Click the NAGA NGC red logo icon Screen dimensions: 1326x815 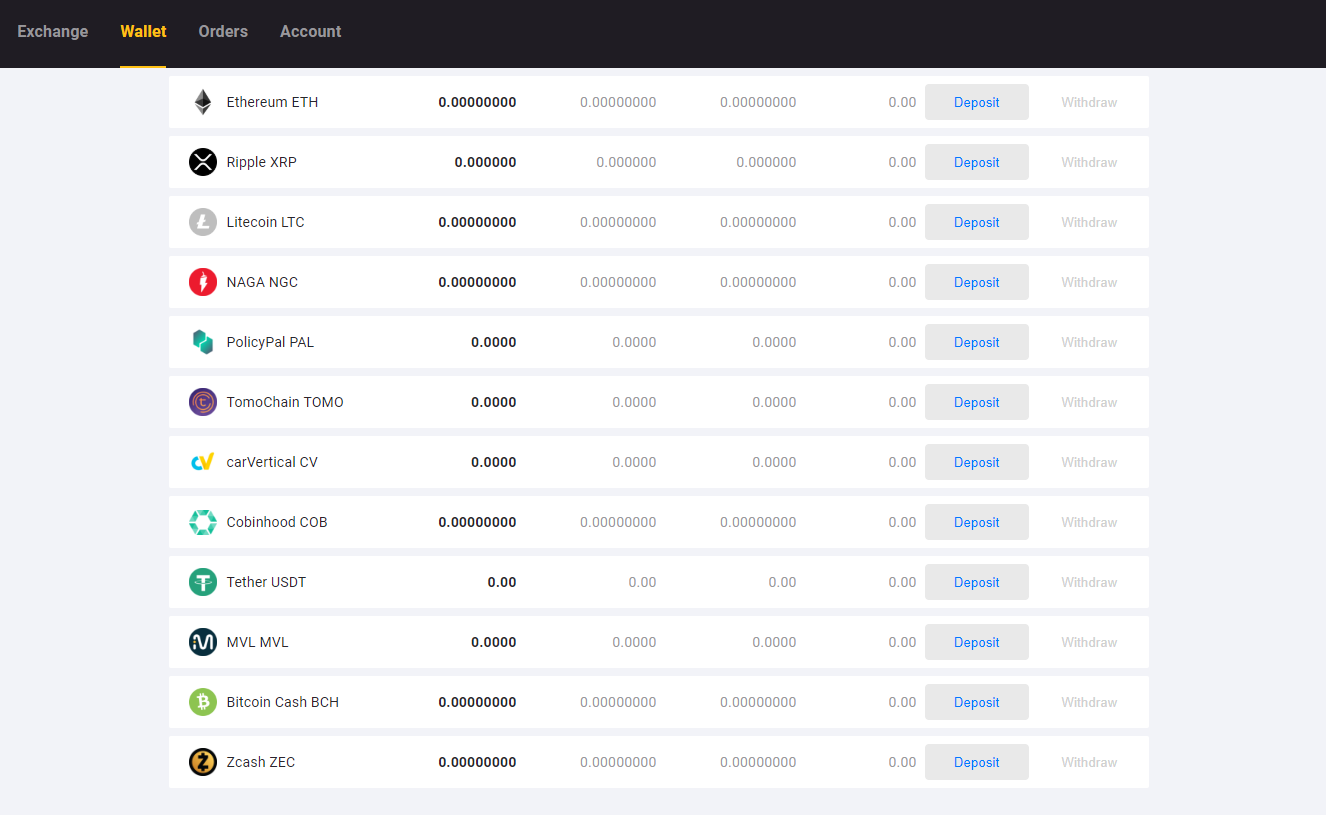(x=203, y=281)
